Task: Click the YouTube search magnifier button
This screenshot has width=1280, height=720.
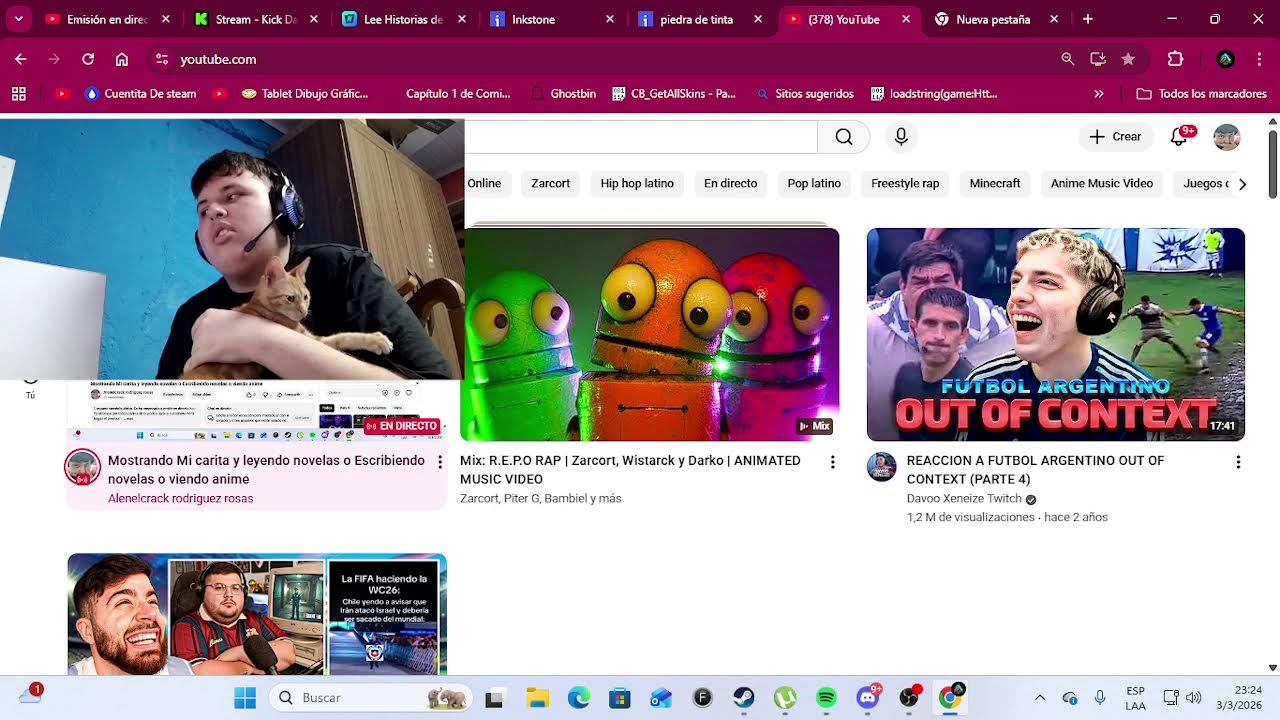Action: click(x=843, y=137)
